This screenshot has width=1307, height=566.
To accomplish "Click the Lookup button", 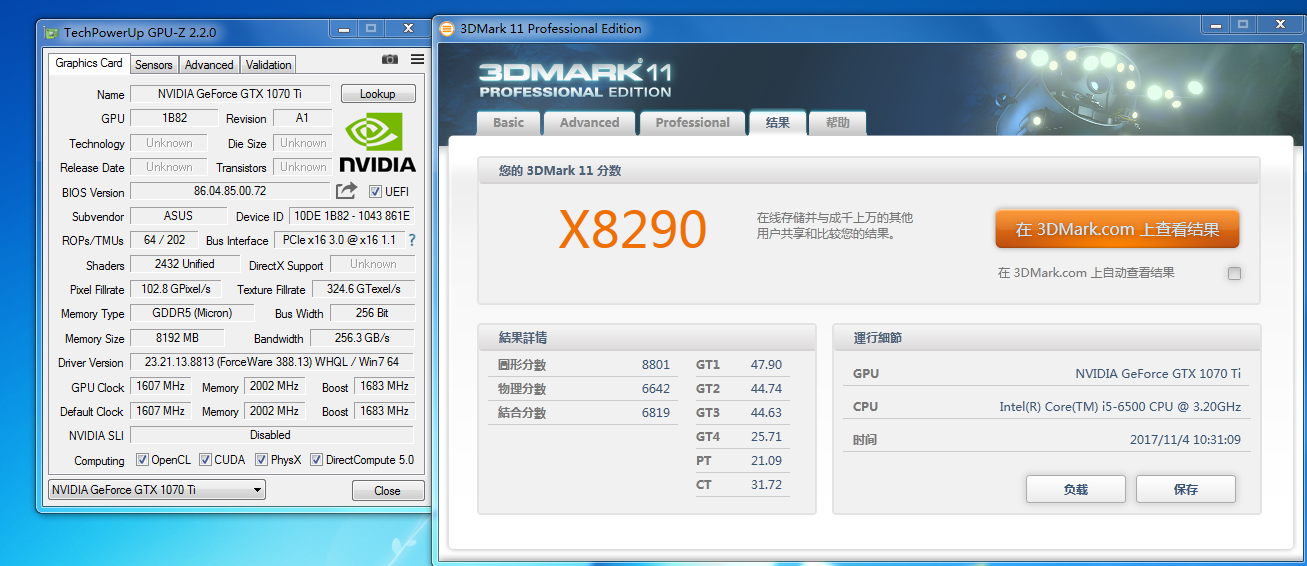I will (x=378, y=94).
